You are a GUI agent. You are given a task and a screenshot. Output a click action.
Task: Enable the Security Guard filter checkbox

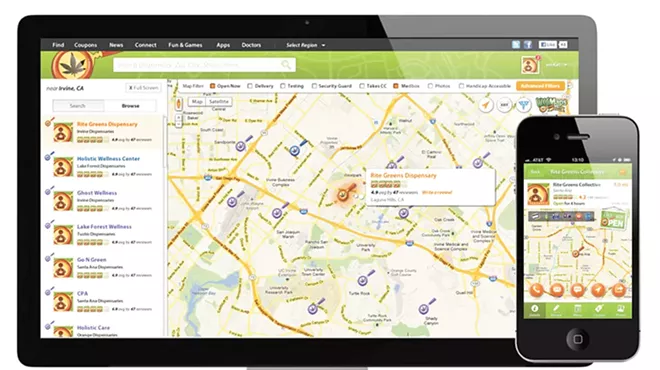pos(314,86)
